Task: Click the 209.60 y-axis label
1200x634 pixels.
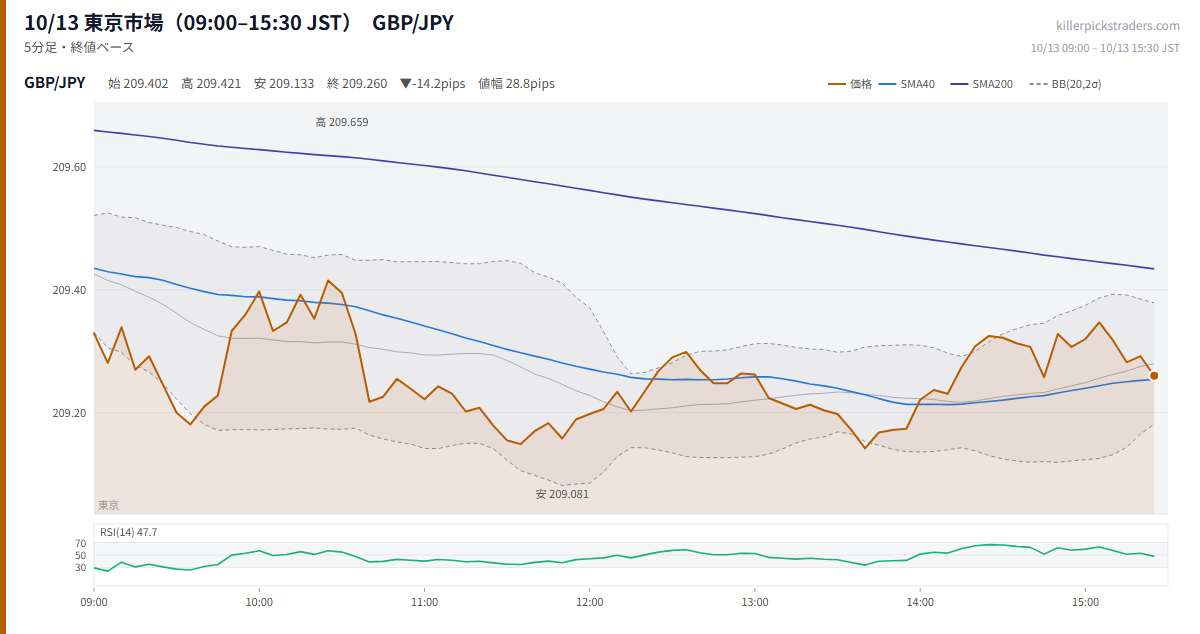Action: [70, 167]
